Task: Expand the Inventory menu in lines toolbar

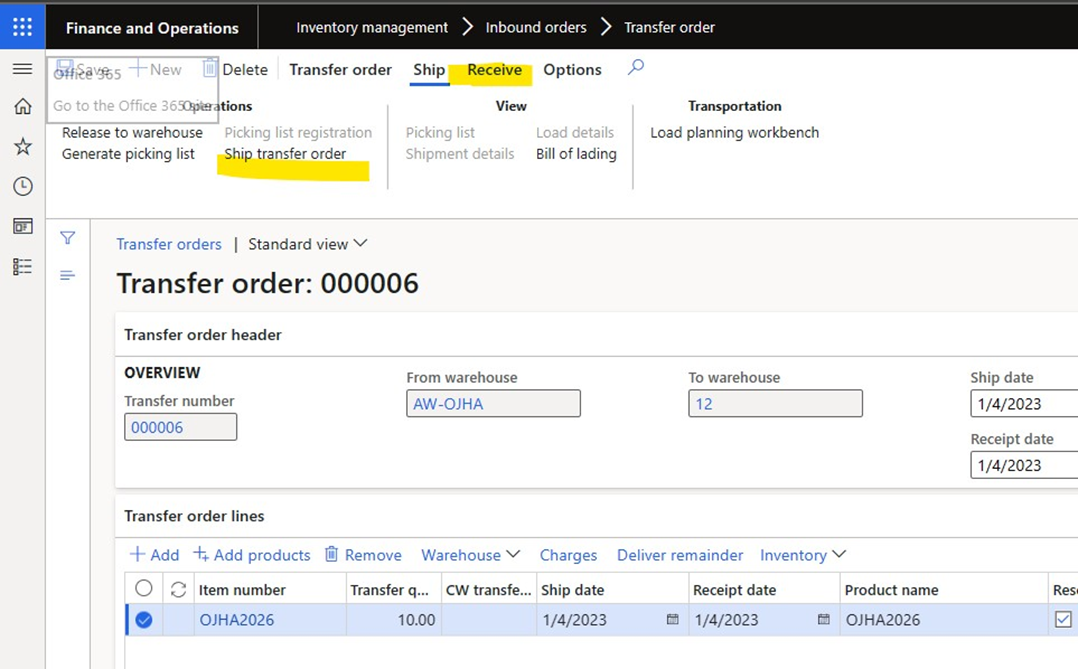Action: tap(803, 555)
